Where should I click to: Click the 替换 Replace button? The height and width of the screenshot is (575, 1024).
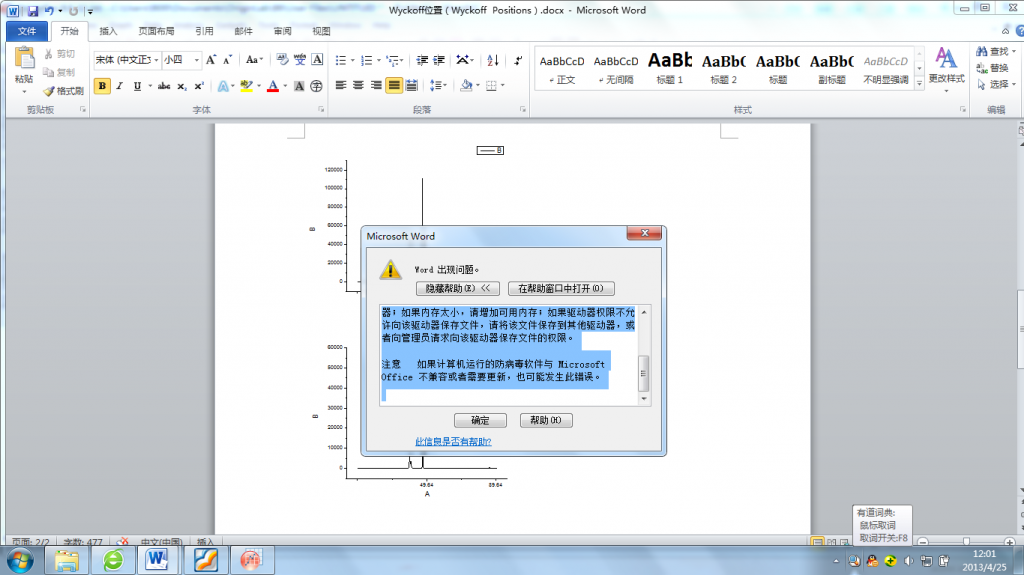pos(993,68)
